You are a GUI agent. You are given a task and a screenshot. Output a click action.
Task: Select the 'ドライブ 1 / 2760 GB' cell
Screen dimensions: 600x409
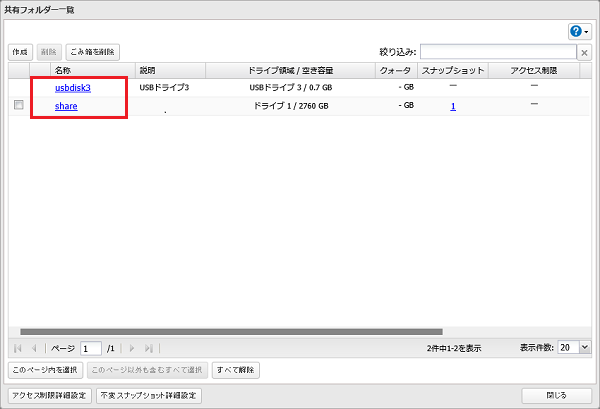coord(291,106)
